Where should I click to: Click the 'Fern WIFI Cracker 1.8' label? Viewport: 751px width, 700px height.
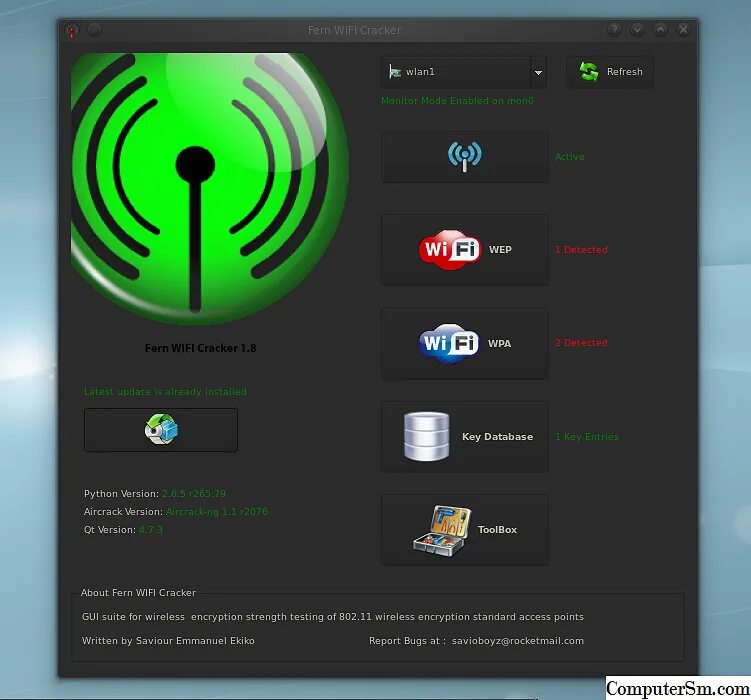coord(201,348)
